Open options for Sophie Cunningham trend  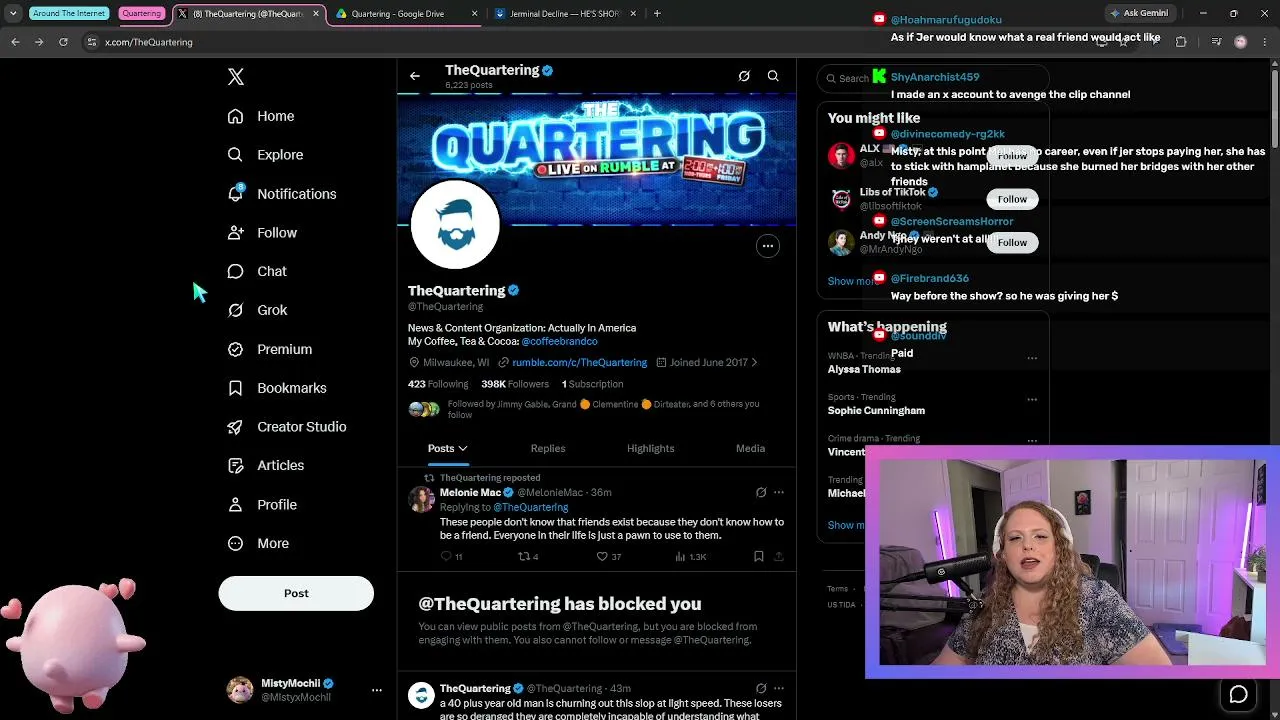coord(1032,399)
